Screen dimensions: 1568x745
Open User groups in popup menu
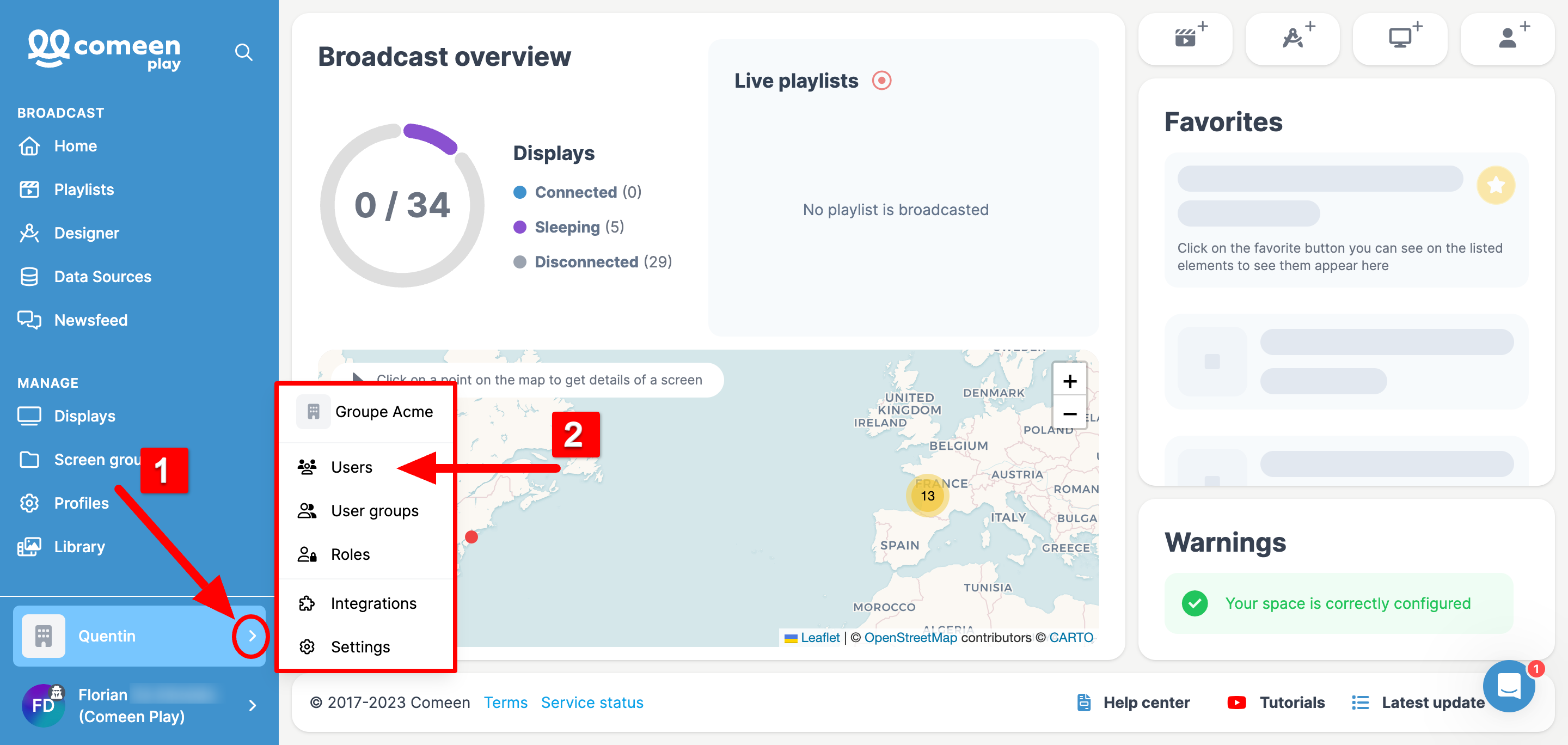(375, 511)
